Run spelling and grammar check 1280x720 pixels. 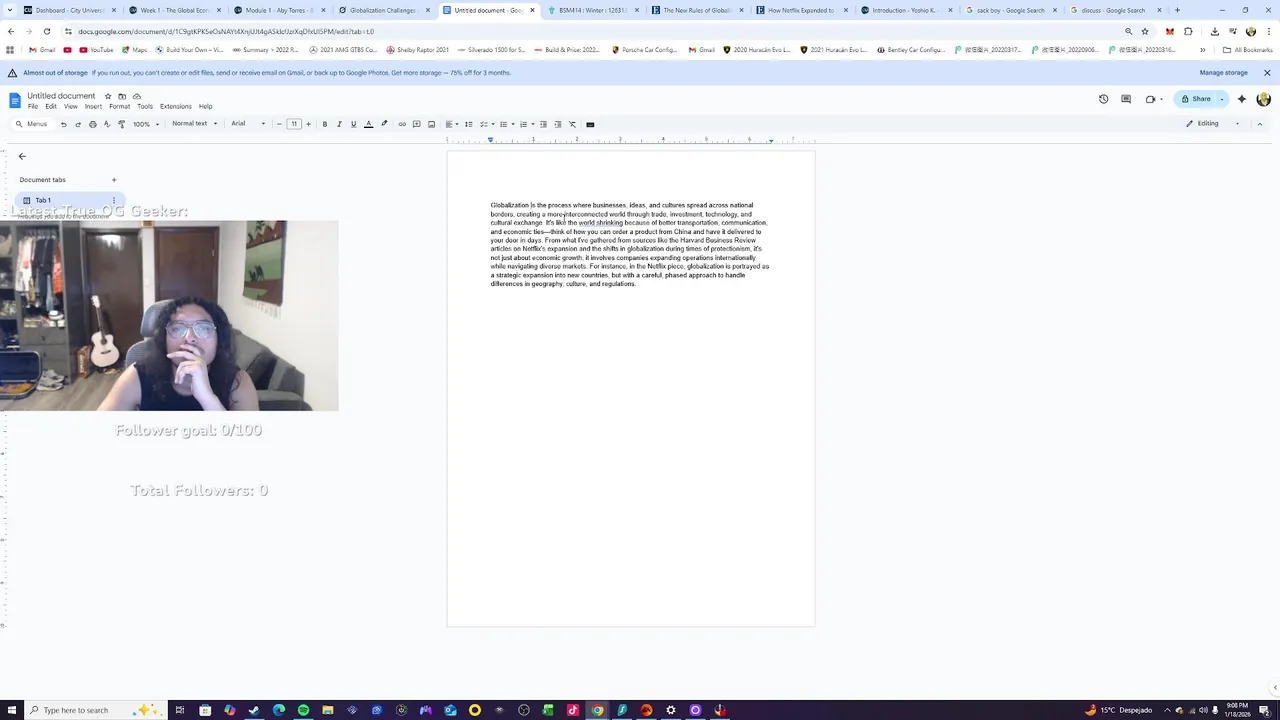point(107,124)
